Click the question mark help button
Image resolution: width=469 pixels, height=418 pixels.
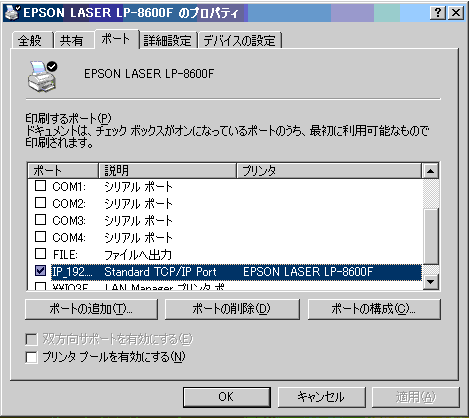pyautogui.click(x=438, y=13)
